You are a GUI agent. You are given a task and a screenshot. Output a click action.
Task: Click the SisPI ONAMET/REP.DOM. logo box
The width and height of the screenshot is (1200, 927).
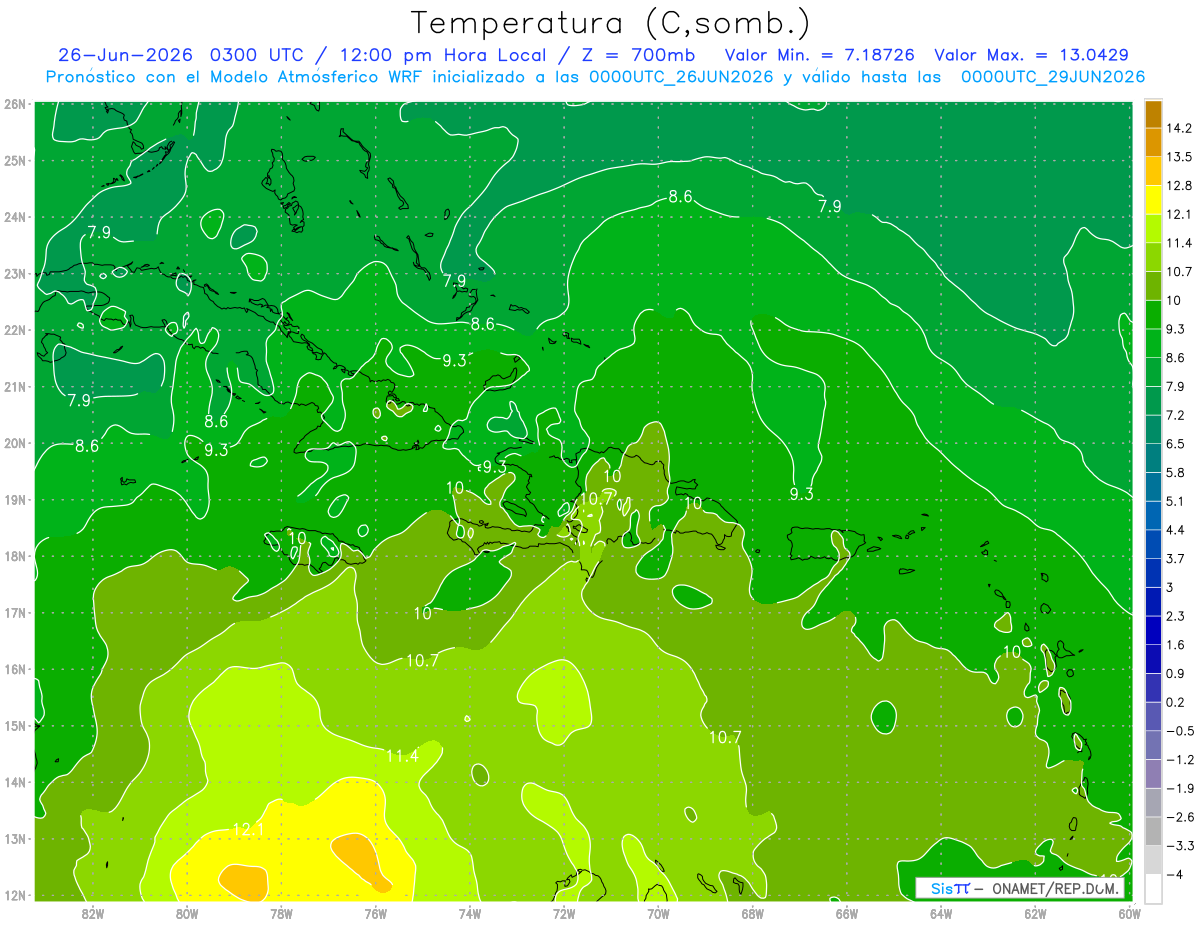(x=1019, y=889)
